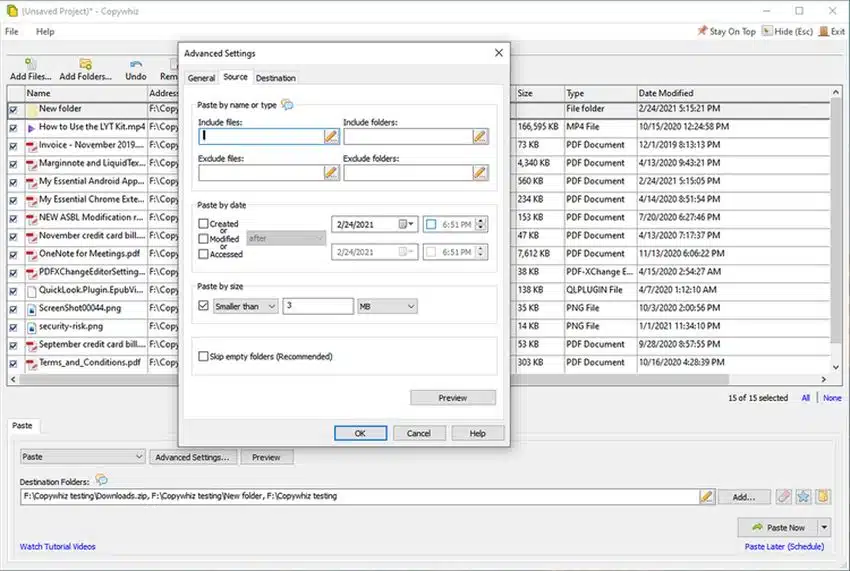Open the Smaller than dropdown

(x=246, y=306)
